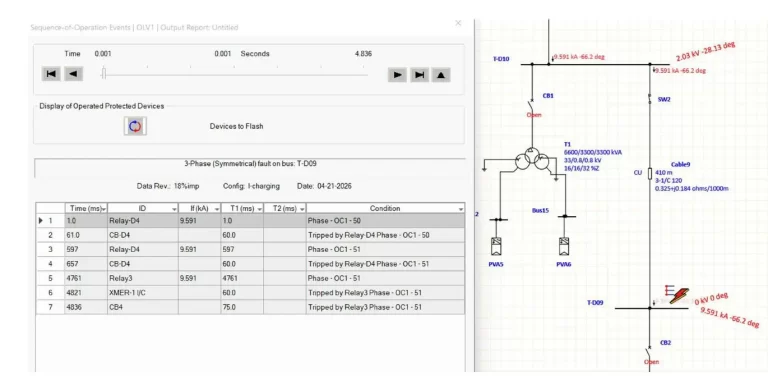The height and width of the screenshot is (376, 768).
Task: Click the 'Data Rev.: 18%imp' text
Action: pyautogui.click(x=168, y=187)
